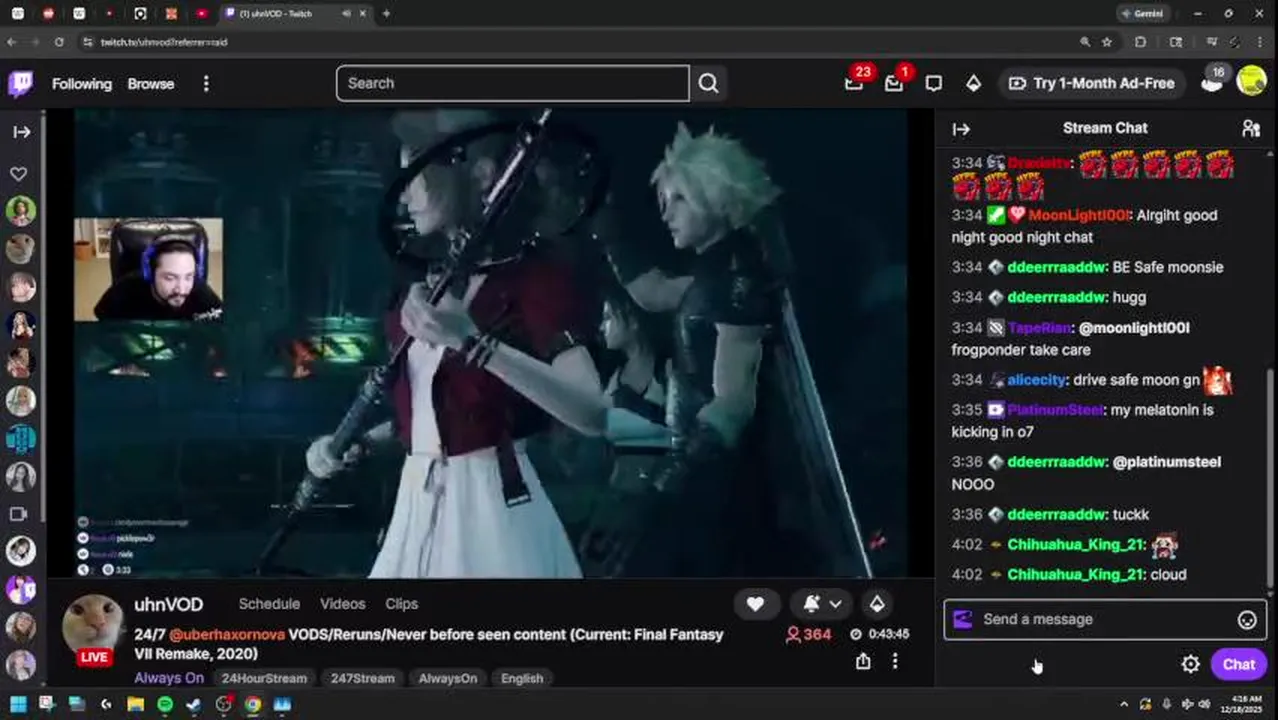Click the browser back arrow
1278x720 pixels.
coord(12,42)
